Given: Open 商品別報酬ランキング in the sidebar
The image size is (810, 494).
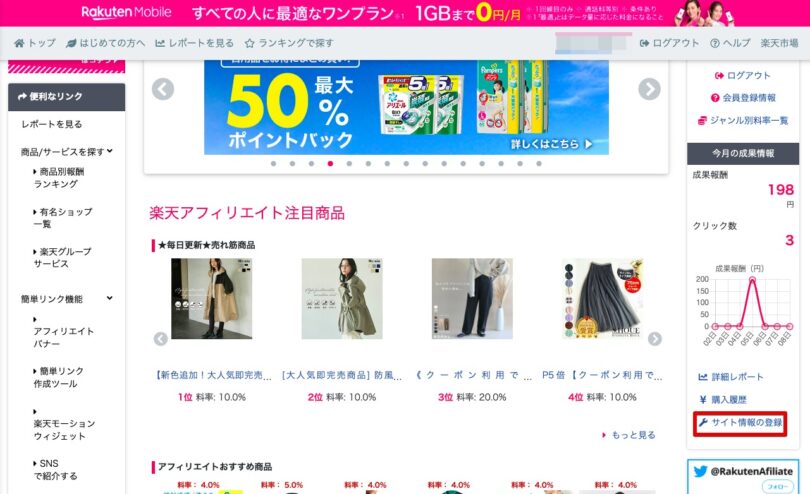Looking at the screenshot, I should 58,178.
